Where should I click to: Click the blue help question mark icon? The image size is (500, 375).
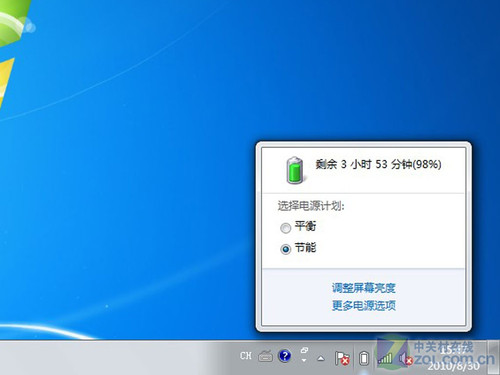pos(285,356)
